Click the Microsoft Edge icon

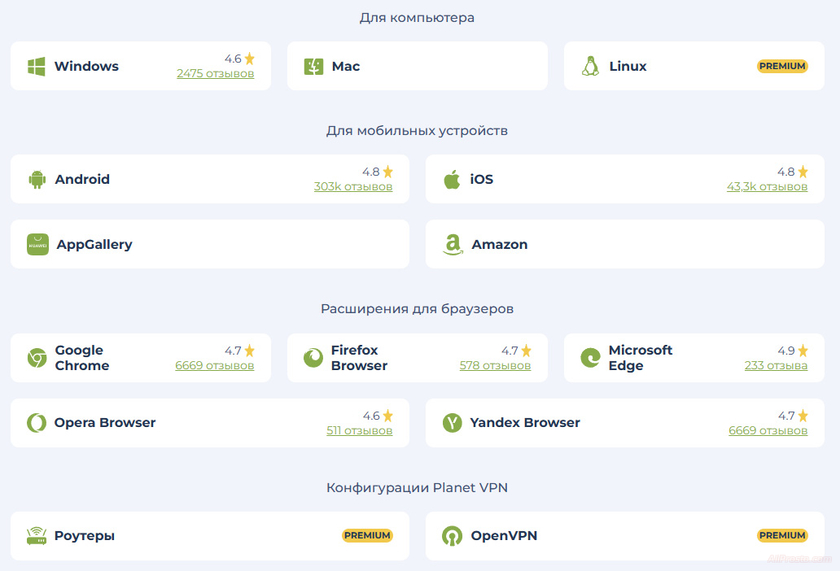coord(590,358)
